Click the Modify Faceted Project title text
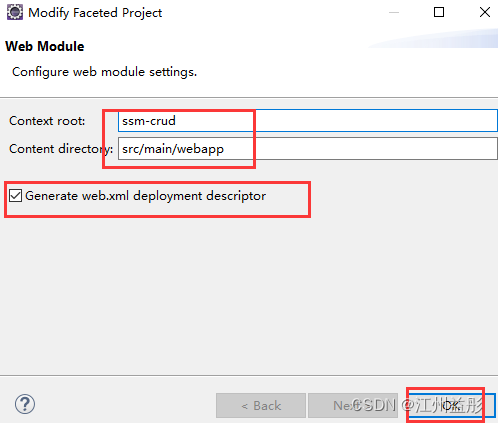 pos(95,13)
